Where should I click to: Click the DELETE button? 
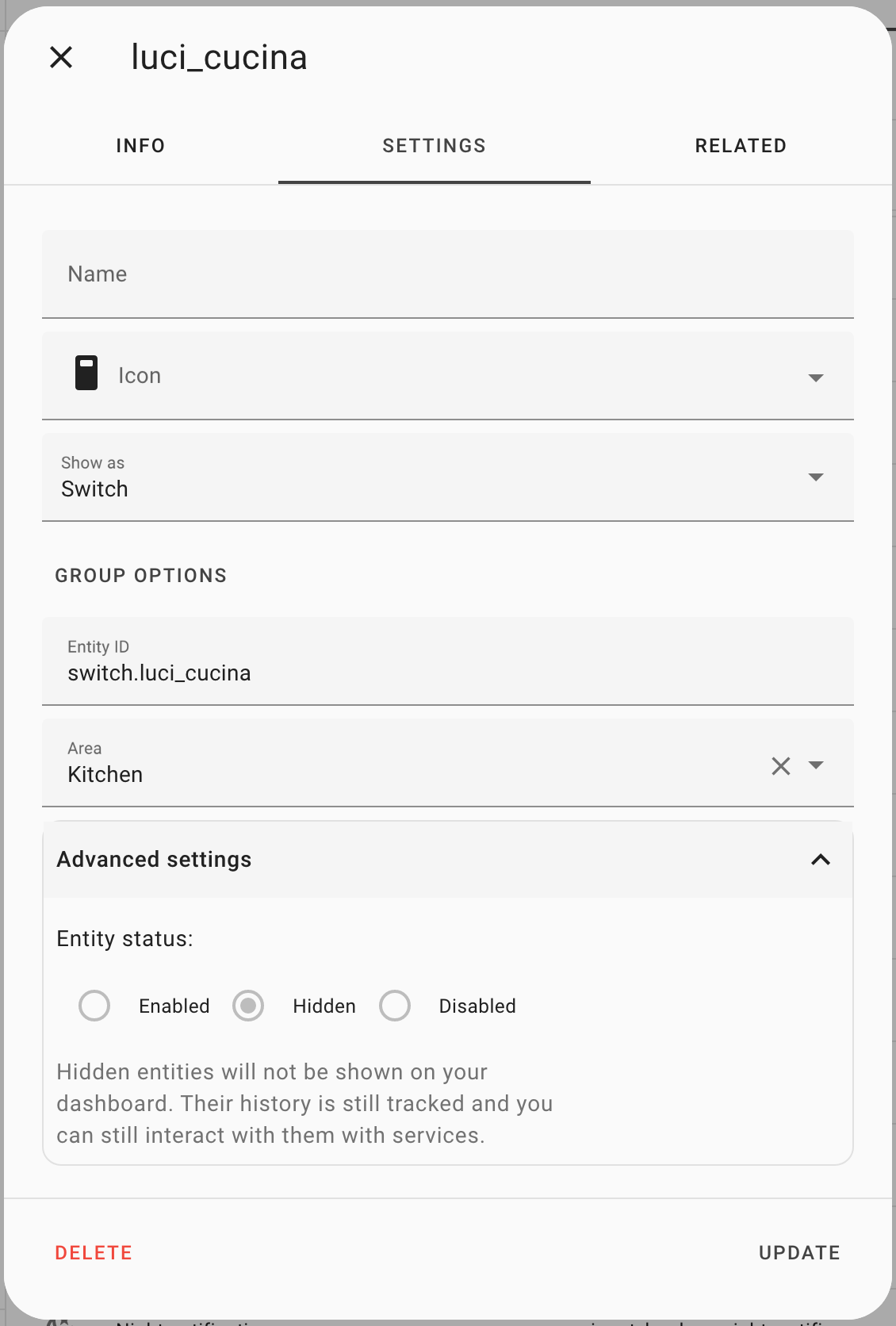coord(93,1252)
